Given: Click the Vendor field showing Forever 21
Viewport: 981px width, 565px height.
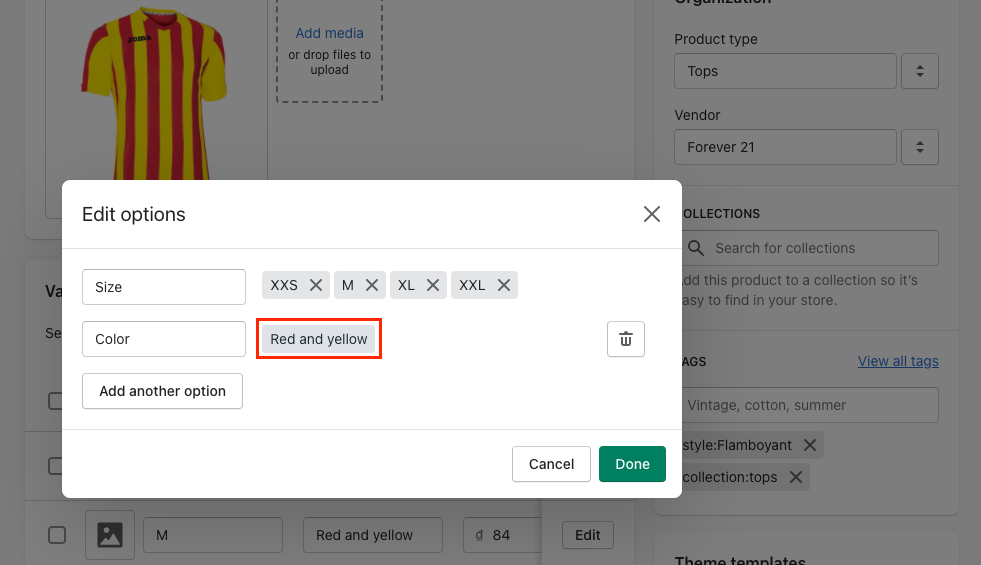Looking at the screenshot, I should click(785, 147).
